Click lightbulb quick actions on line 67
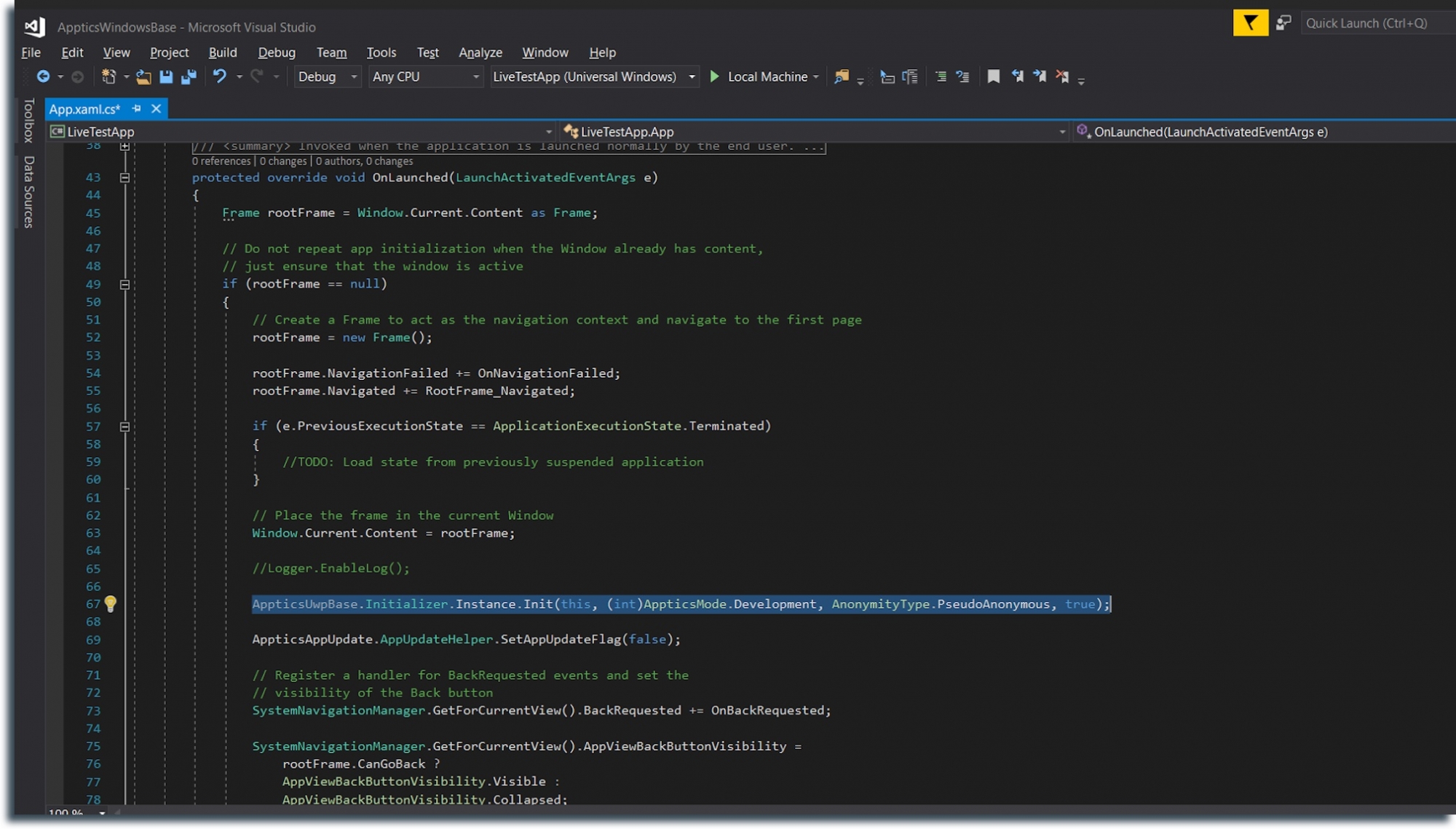This screenshot has height=829, width=1456. click(111, 604)
